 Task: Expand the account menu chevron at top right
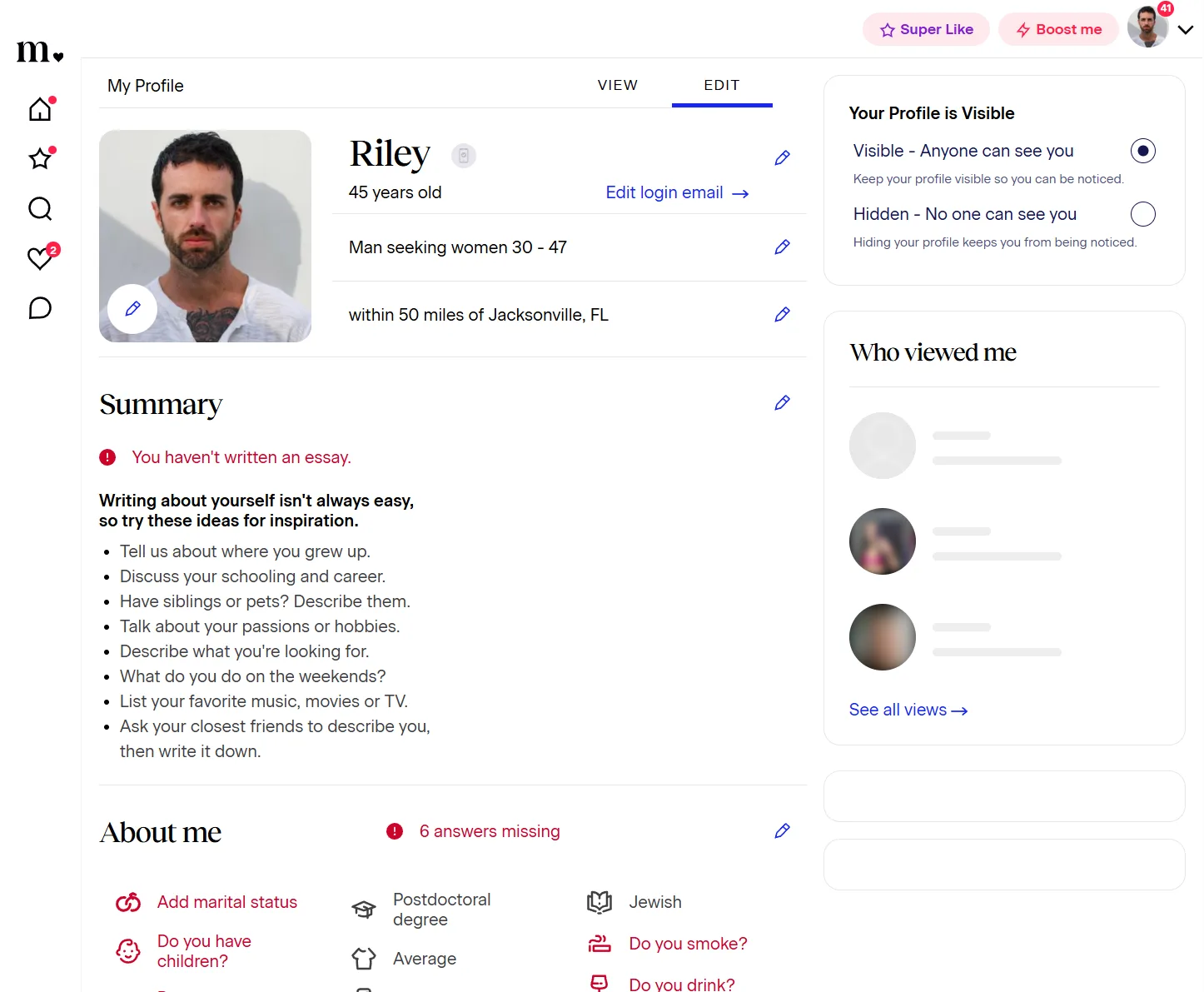1186,30
